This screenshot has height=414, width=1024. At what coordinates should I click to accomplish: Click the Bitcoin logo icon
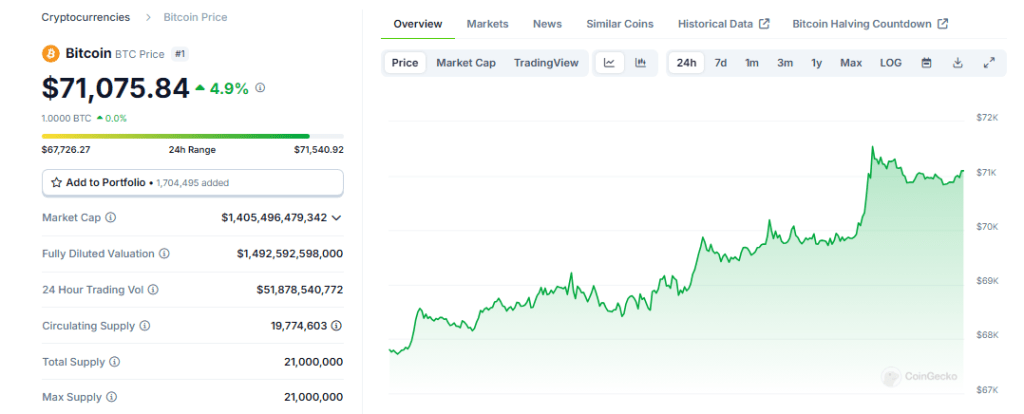[x=50, y=53]
